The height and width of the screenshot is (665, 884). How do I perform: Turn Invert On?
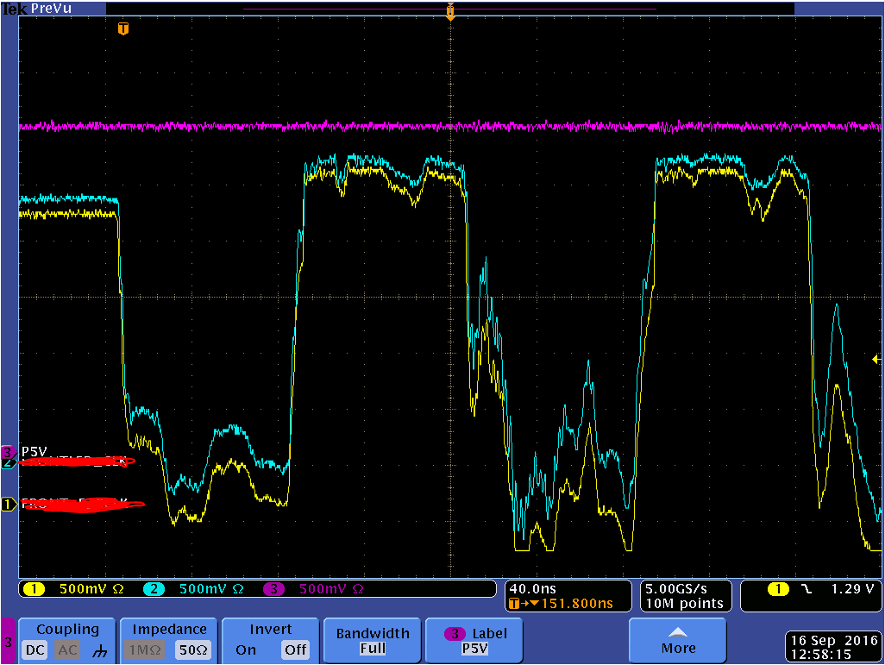(x=246, y=650)
